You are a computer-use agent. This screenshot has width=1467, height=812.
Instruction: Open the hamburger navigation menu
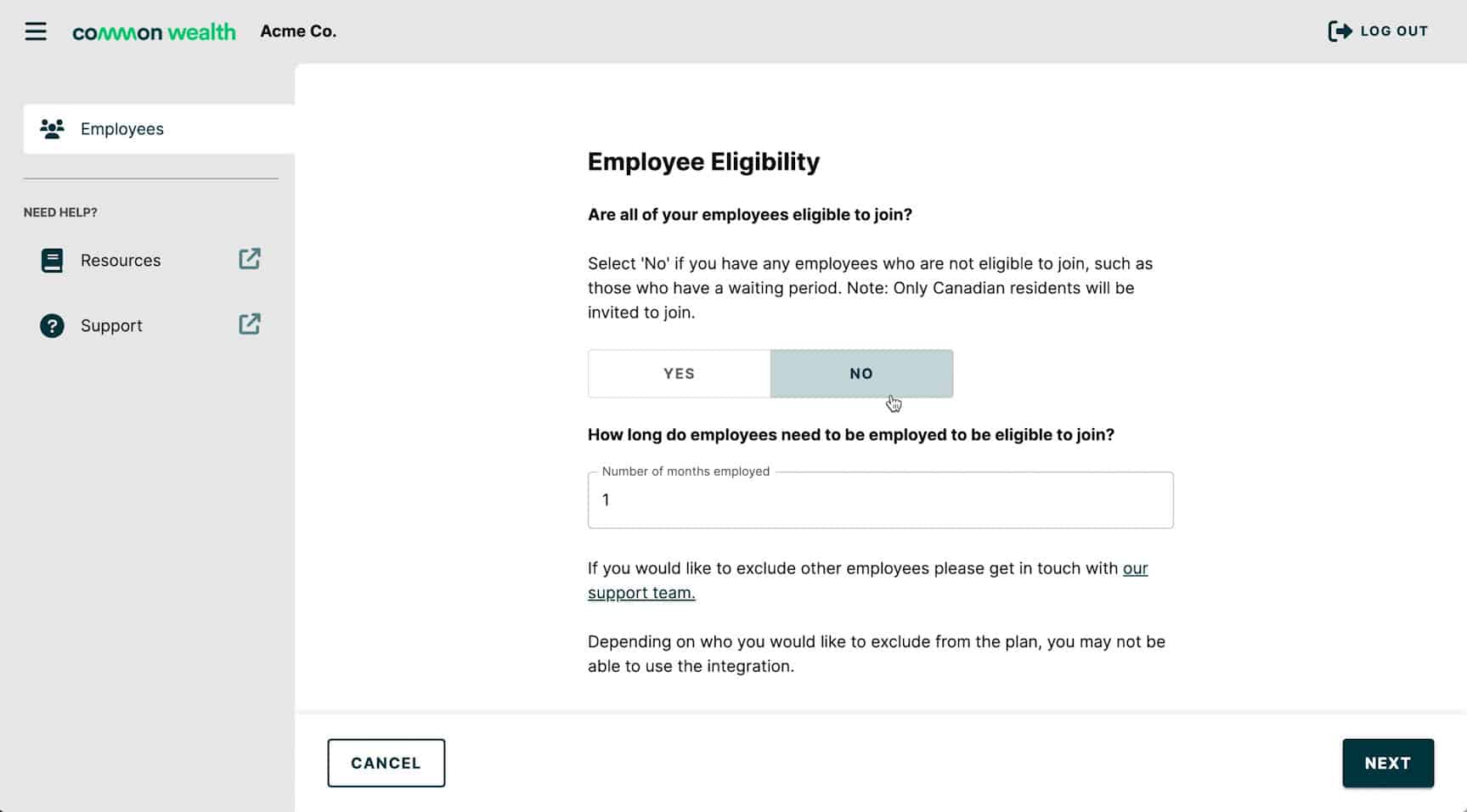click(36, 32)
